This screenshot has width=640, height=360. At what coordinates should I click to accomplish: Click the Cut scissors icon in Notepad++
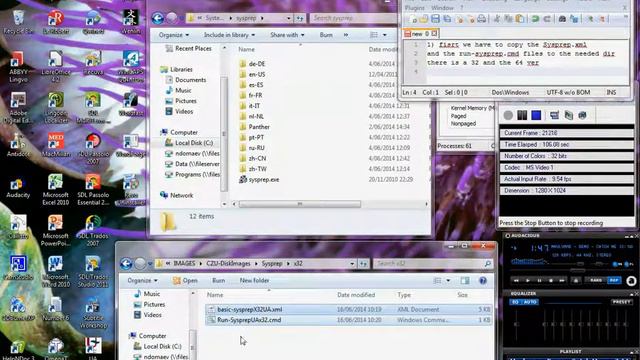coord(497,19)
